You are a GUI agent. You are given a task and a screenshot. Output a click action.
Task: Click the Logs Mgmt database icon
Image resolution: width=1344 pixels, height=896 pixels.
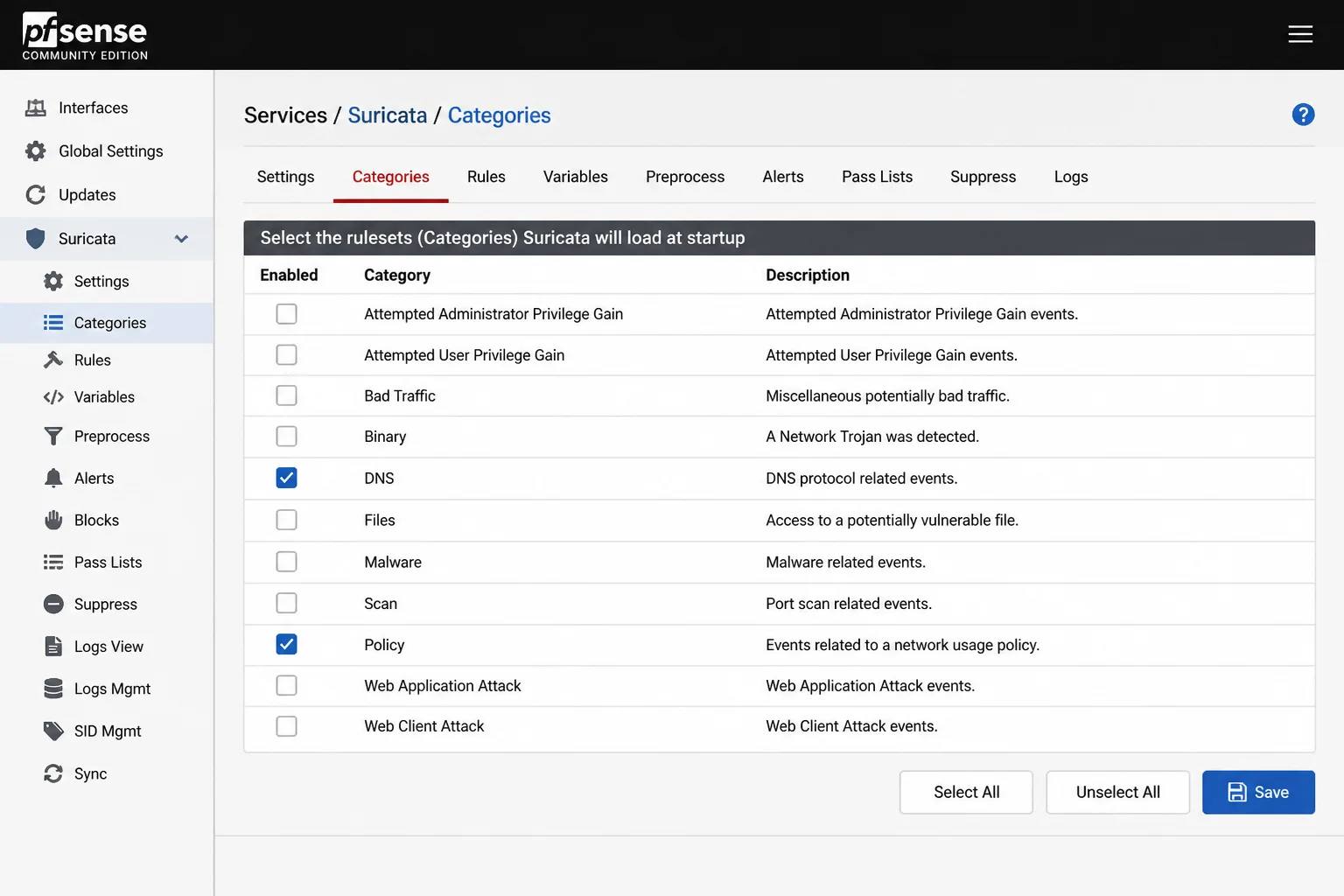(x=53, y=689)
